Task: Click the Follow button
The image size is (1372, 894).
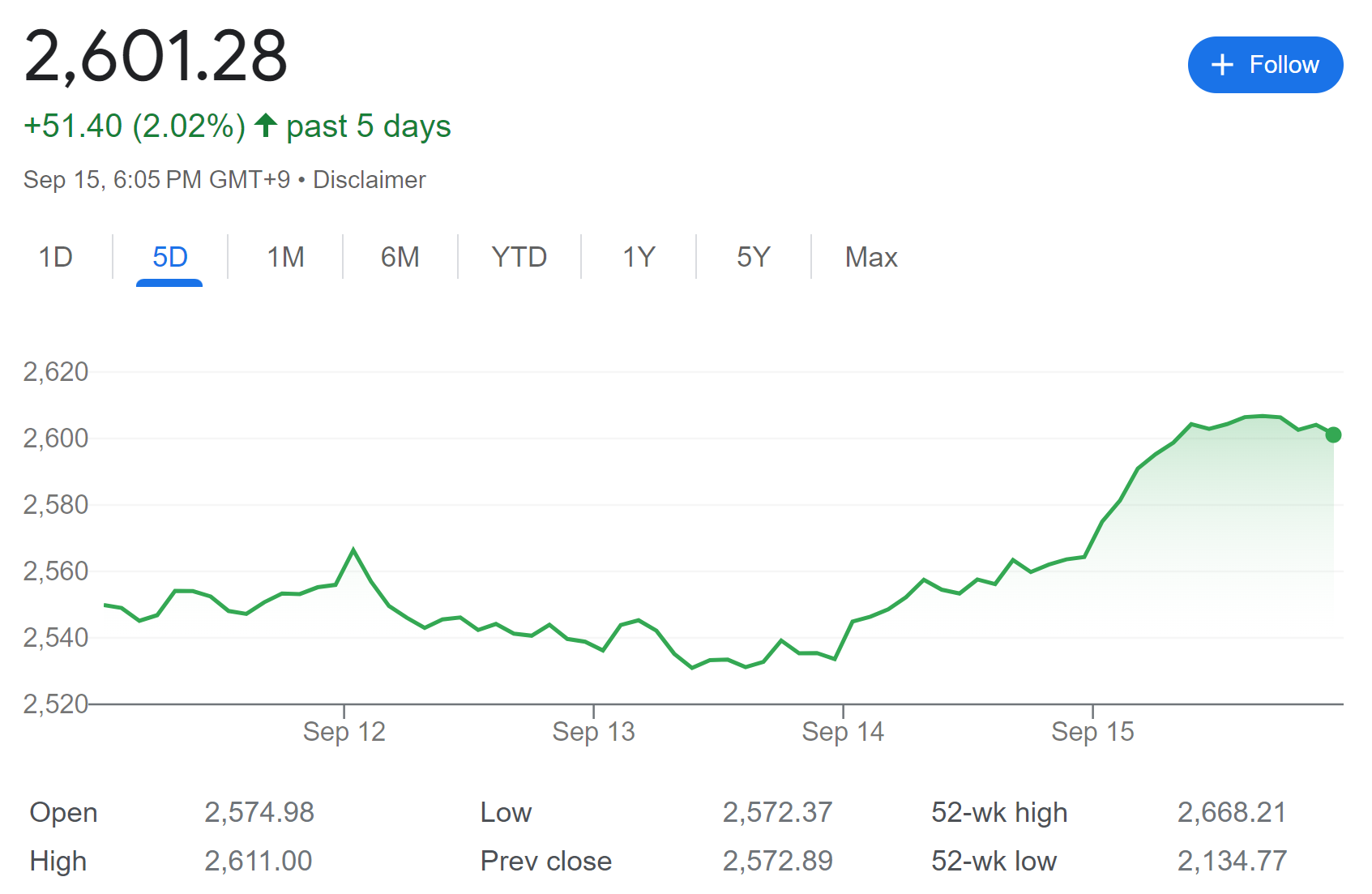Action: [x=1265, y=65]
